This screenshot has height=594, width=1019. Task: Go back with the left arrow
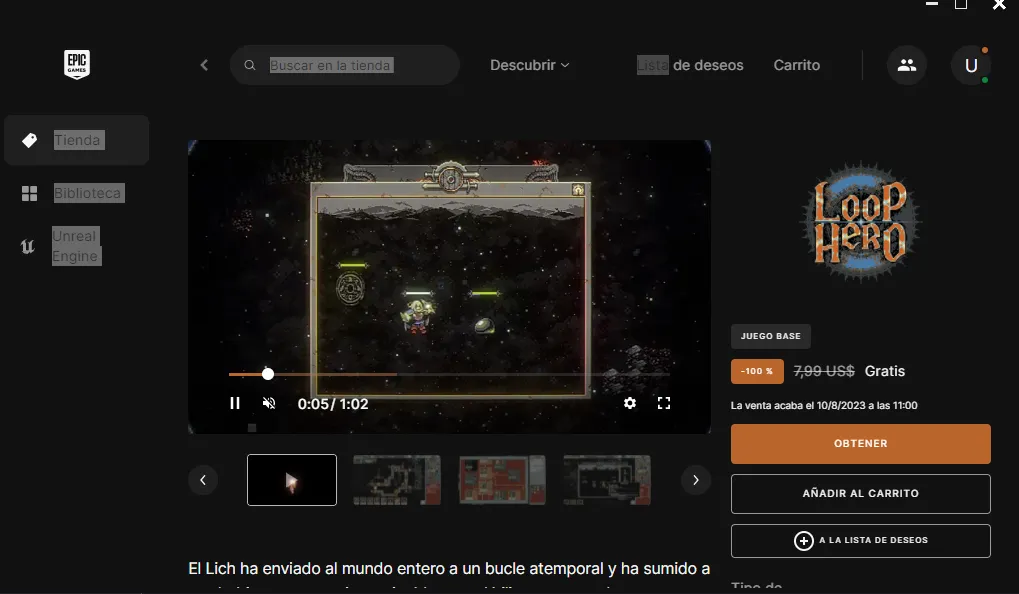tap(204, 65)
